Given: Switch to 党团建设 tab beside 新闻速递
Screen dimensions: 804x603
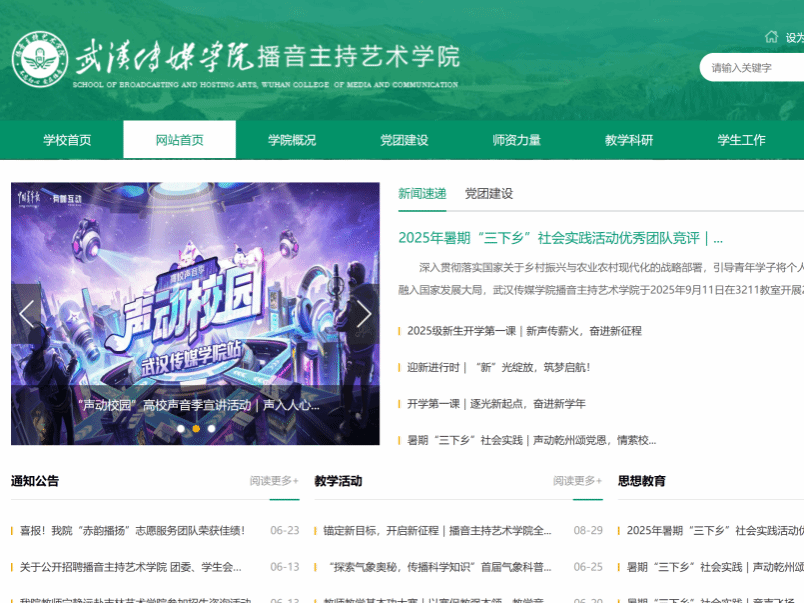Looking at the screenshot, I should coord(489,194).
